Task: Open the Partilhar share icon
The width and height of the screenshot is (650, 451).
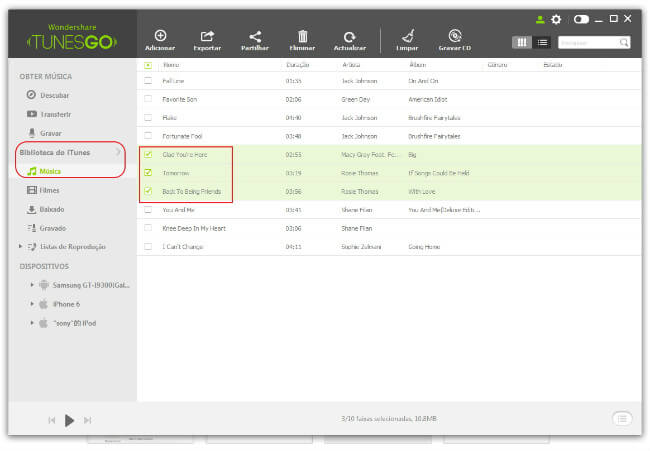Action: 255,36
